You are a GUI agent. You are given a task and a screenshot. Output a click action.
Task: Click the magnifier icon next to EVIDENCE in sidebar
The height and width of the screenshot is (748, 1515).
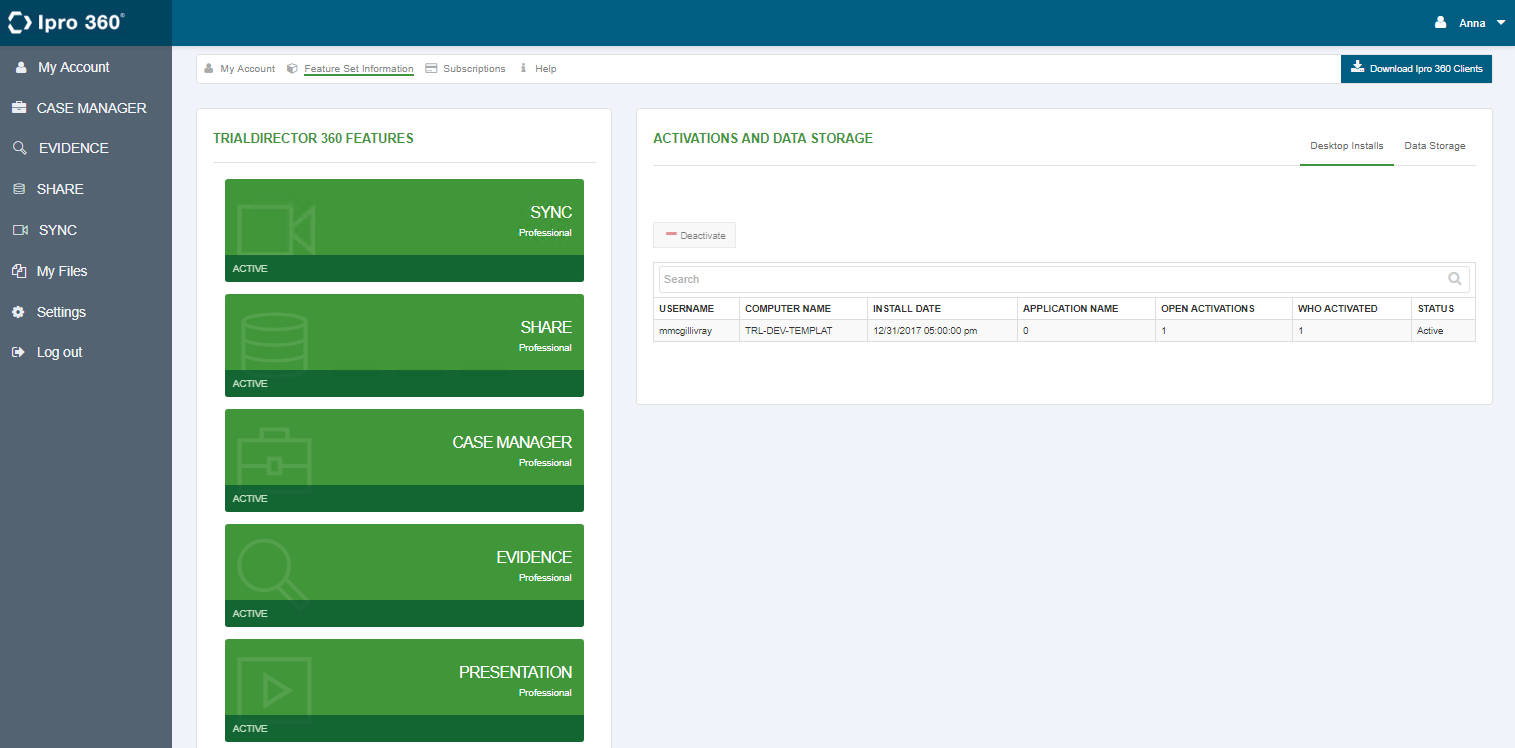point(19,148)
